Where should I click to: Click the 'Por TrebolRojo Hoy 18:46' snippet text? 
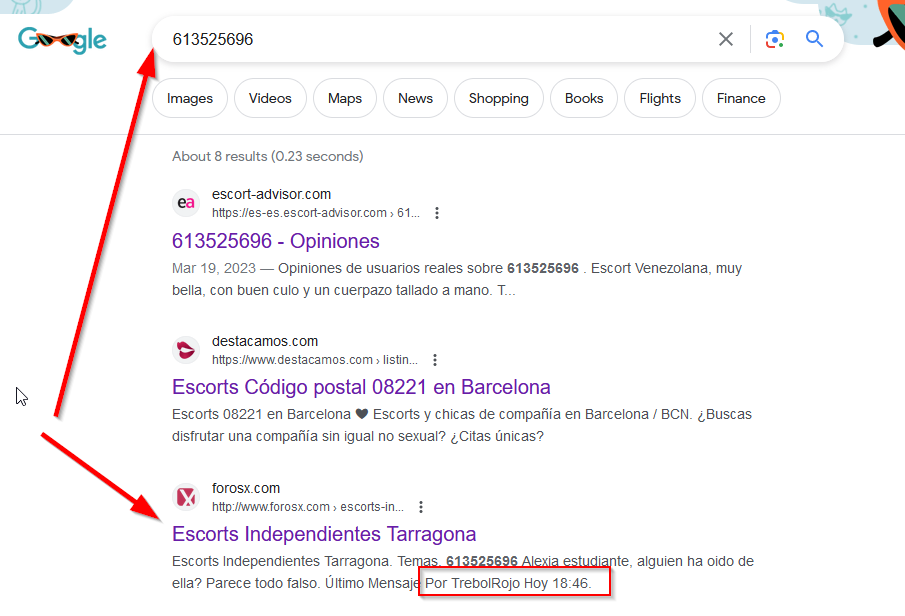pos(508,583)
